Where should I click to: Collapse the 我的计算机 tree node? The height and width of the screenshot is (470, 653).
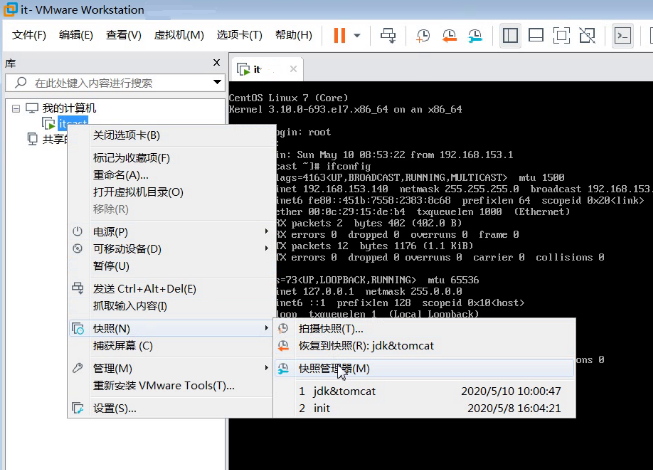coord(16,109)
